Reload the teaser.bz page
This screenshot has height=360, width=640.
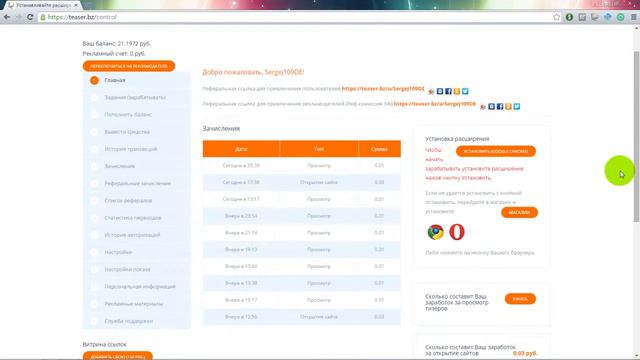[30, 17]
